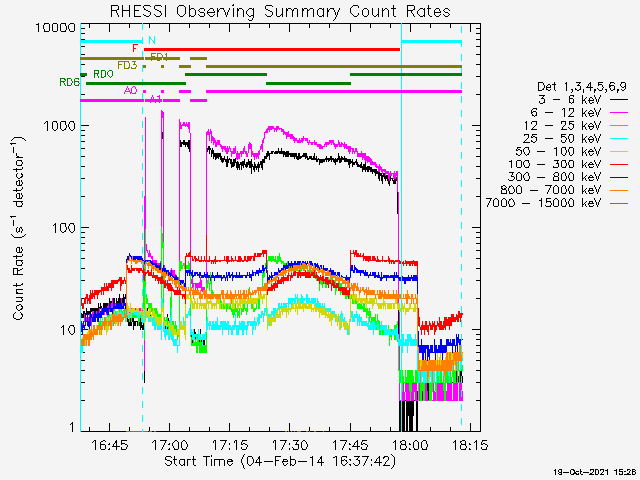Screen dimensions: 640x480
Task: Click the '19-Oct-2021 15:26' timestamp
Action: (596, 472)
